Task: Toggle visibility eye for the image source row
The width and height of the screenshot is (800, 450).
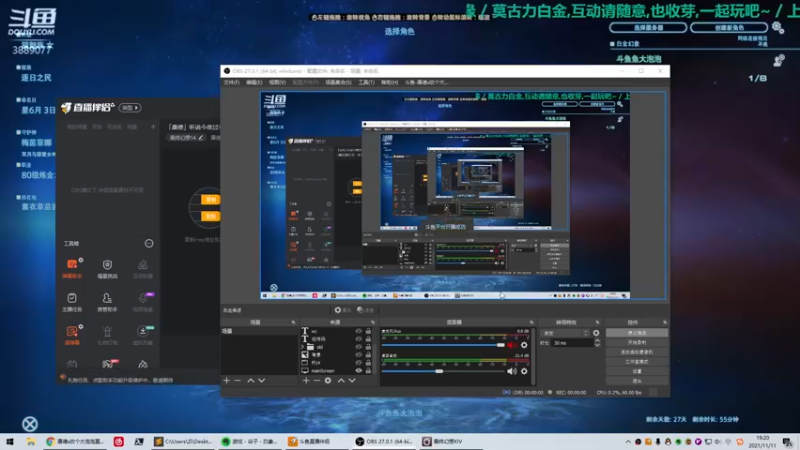Action: (x=359, y=355)
